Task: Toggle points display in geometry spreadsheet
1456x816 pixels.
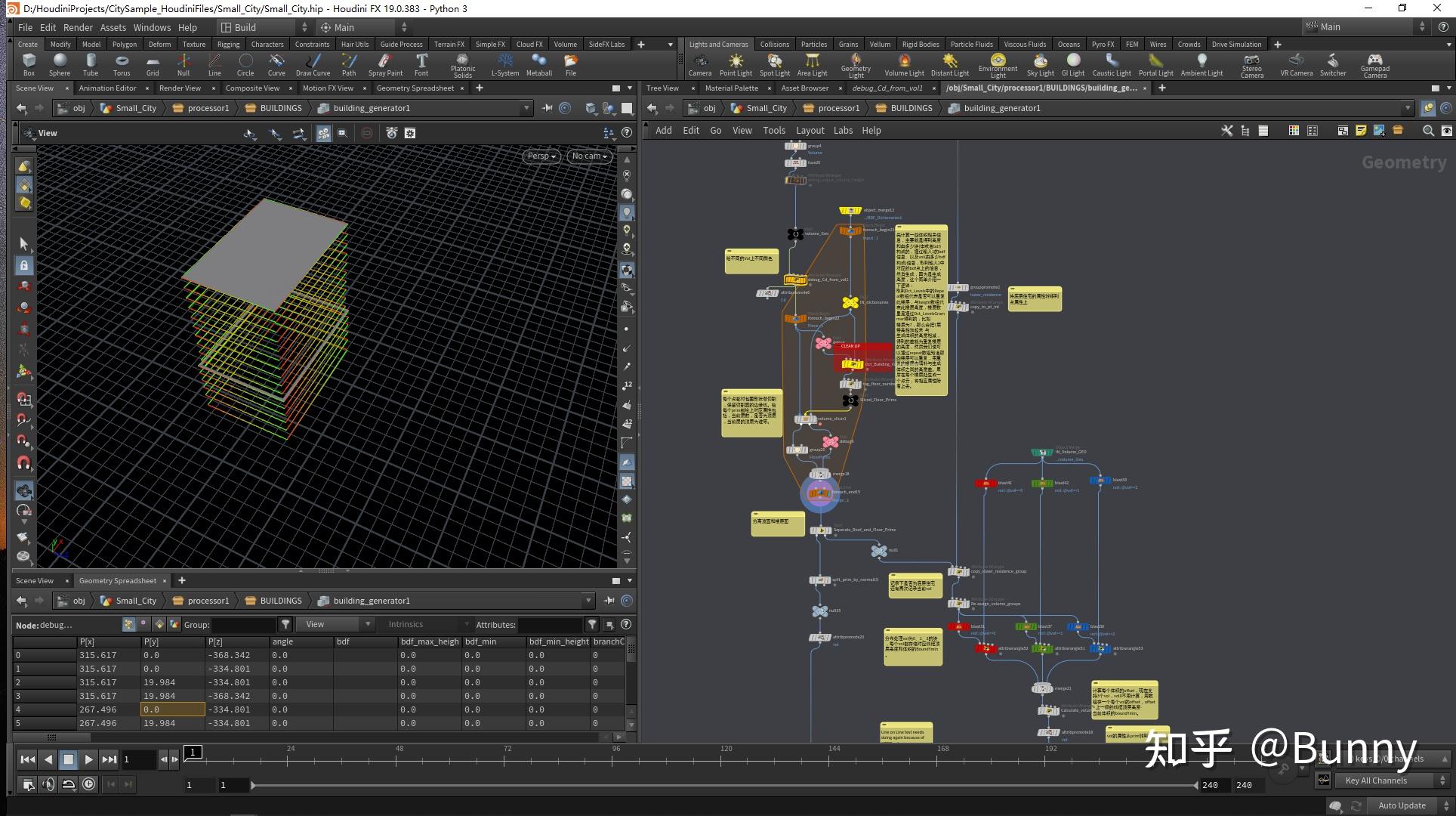Action: (x=128, y=624)
